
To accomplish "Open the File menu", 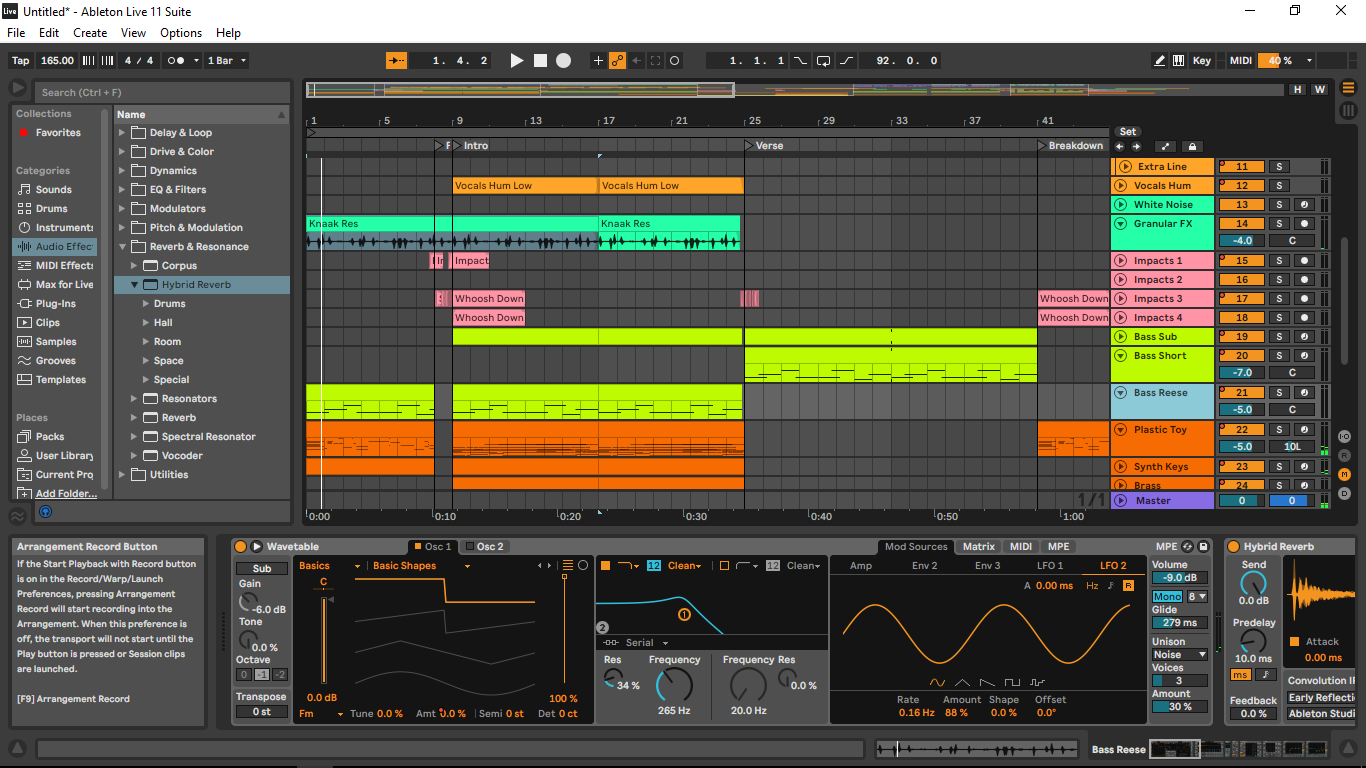I will tap(16, 33).
